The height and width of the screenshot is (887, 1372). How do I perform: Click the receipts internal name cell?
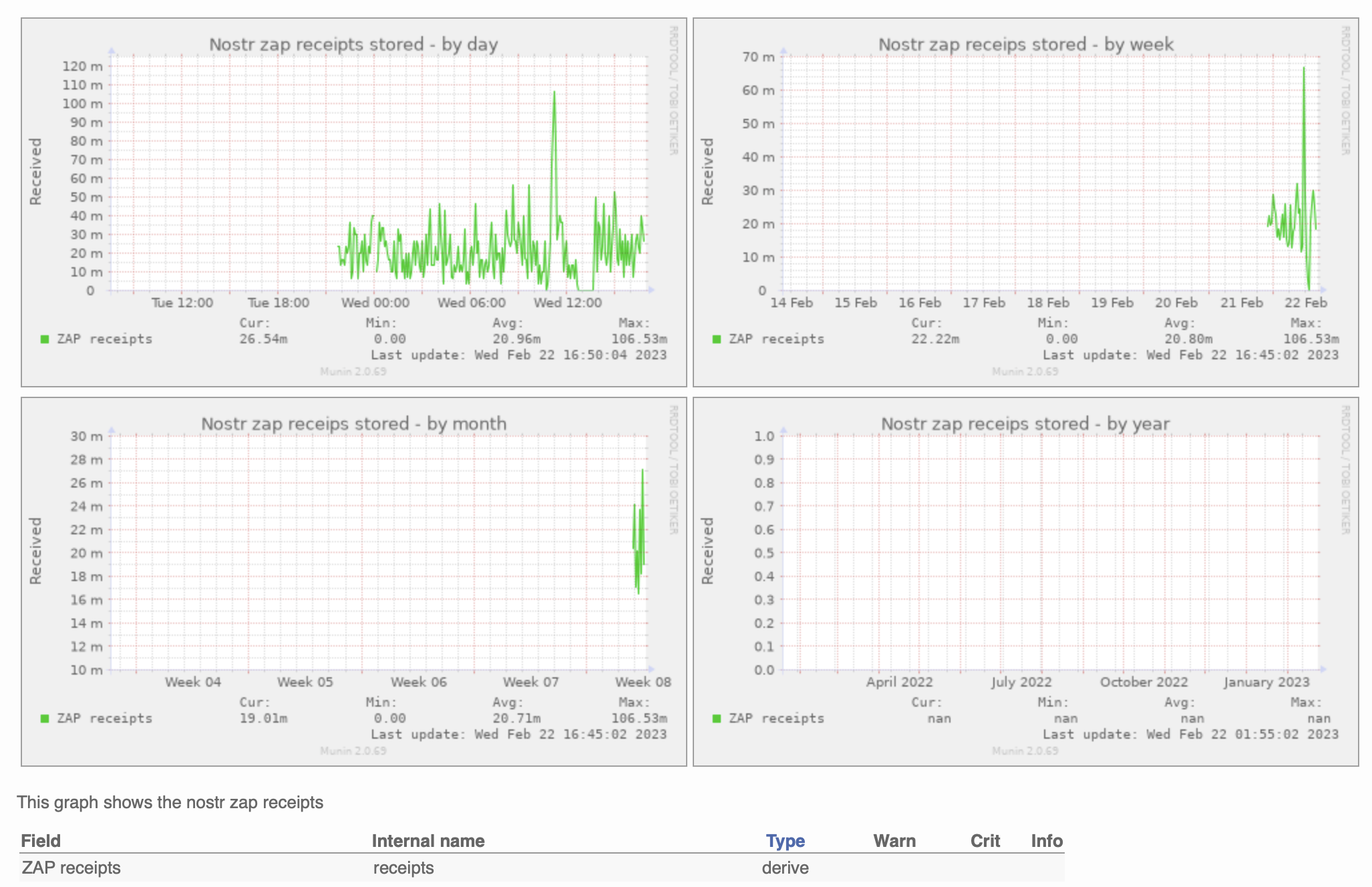tap(403, 868)
